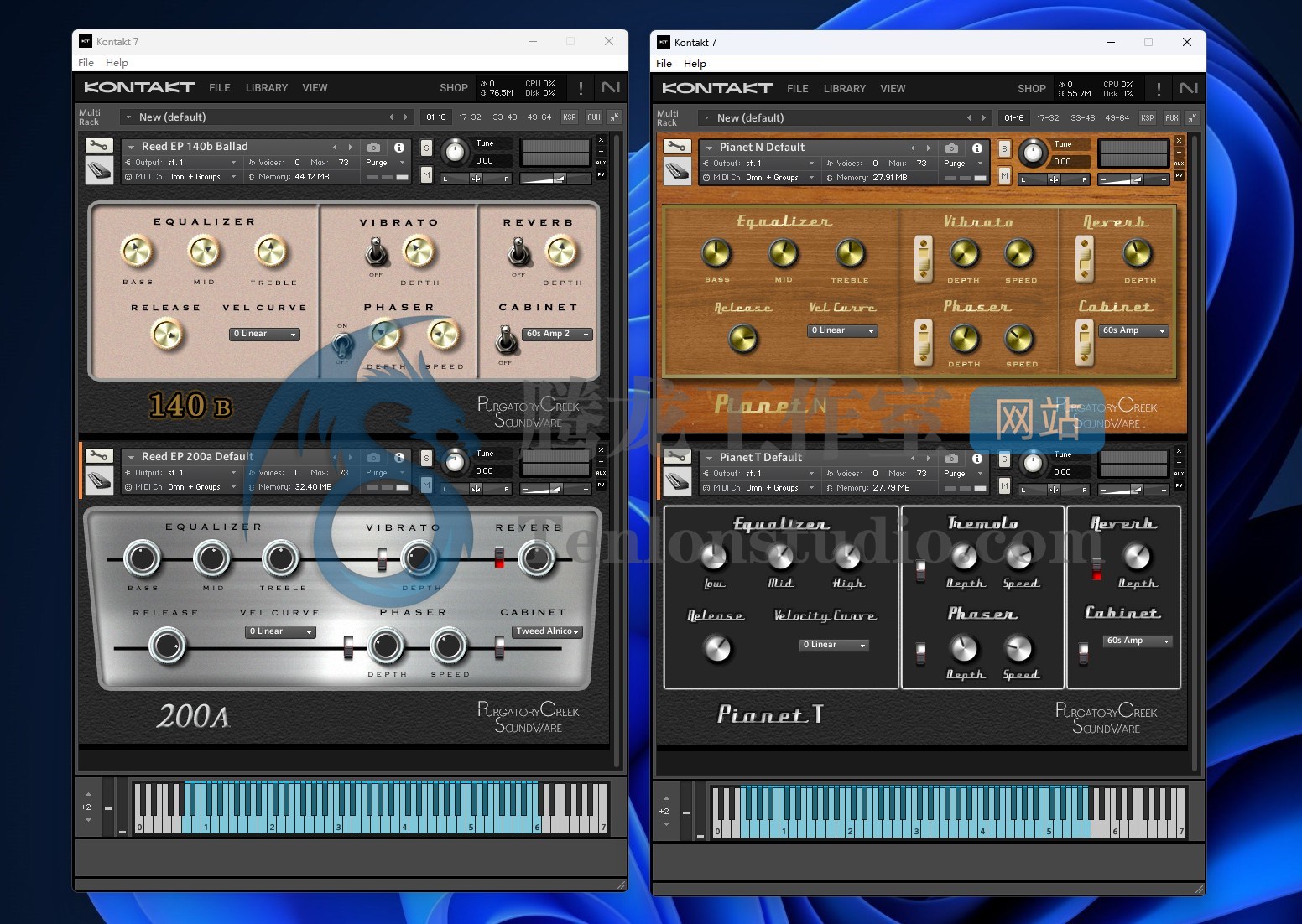Click wrench icon of Planet T Default

[x=677, y=457]
